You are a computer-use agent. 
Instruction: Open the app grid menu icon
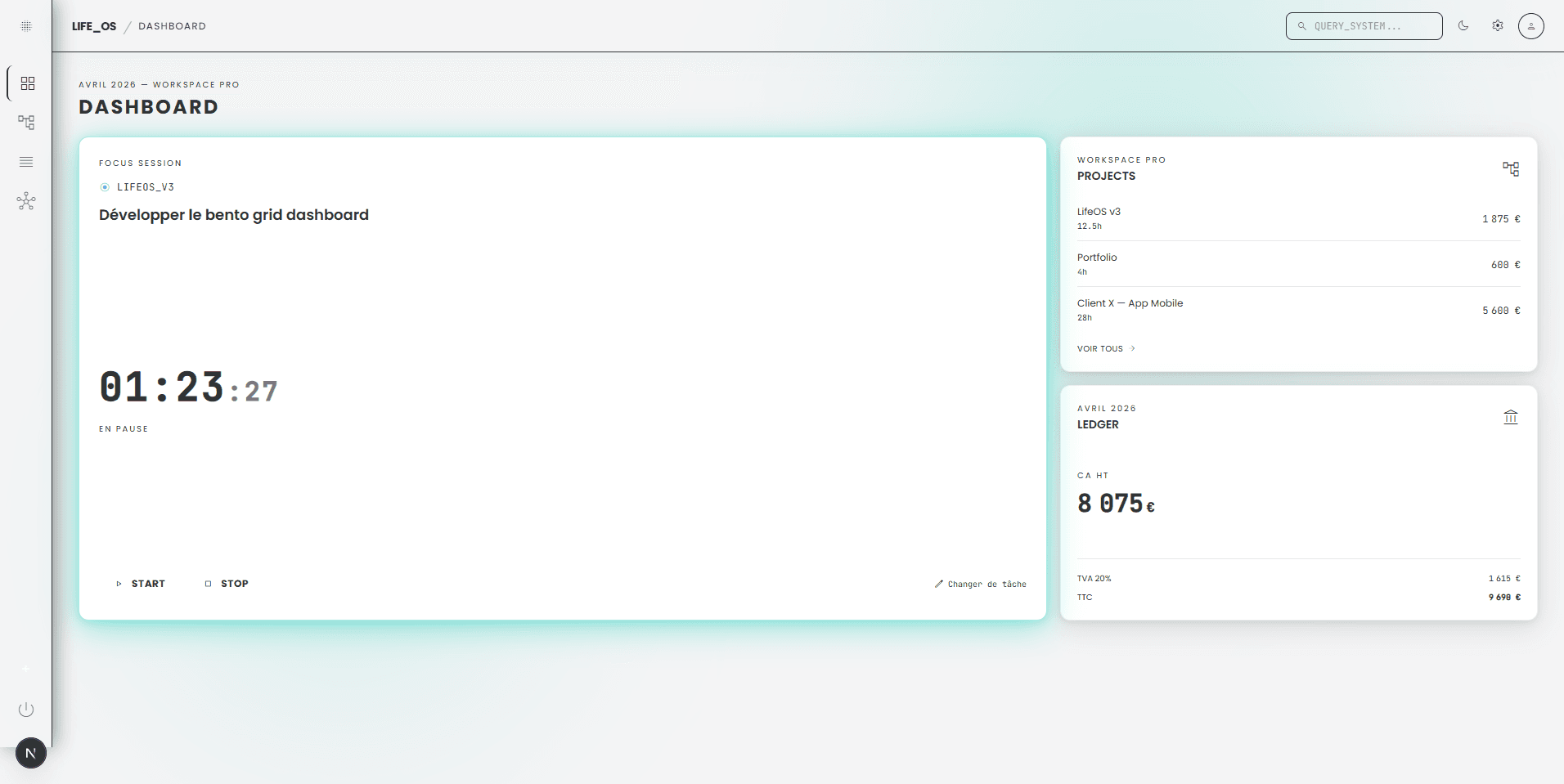pyautogui.click(x=26, y=26)
